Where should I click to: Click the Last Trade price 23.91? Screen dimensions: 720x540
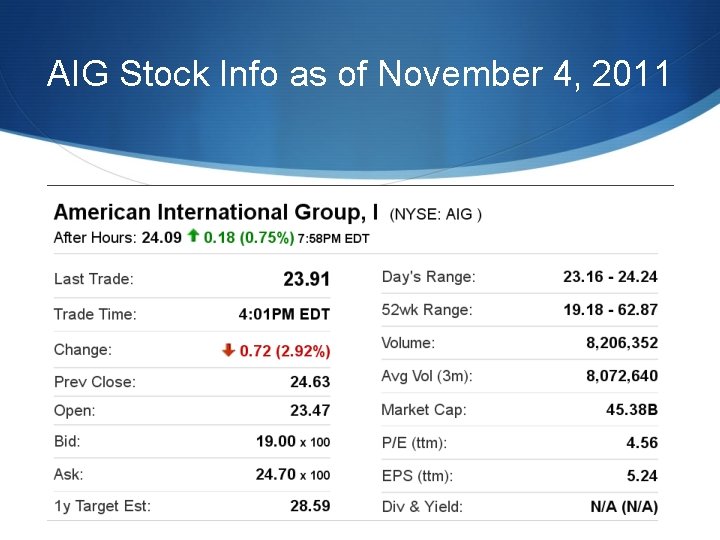(306, 279)
